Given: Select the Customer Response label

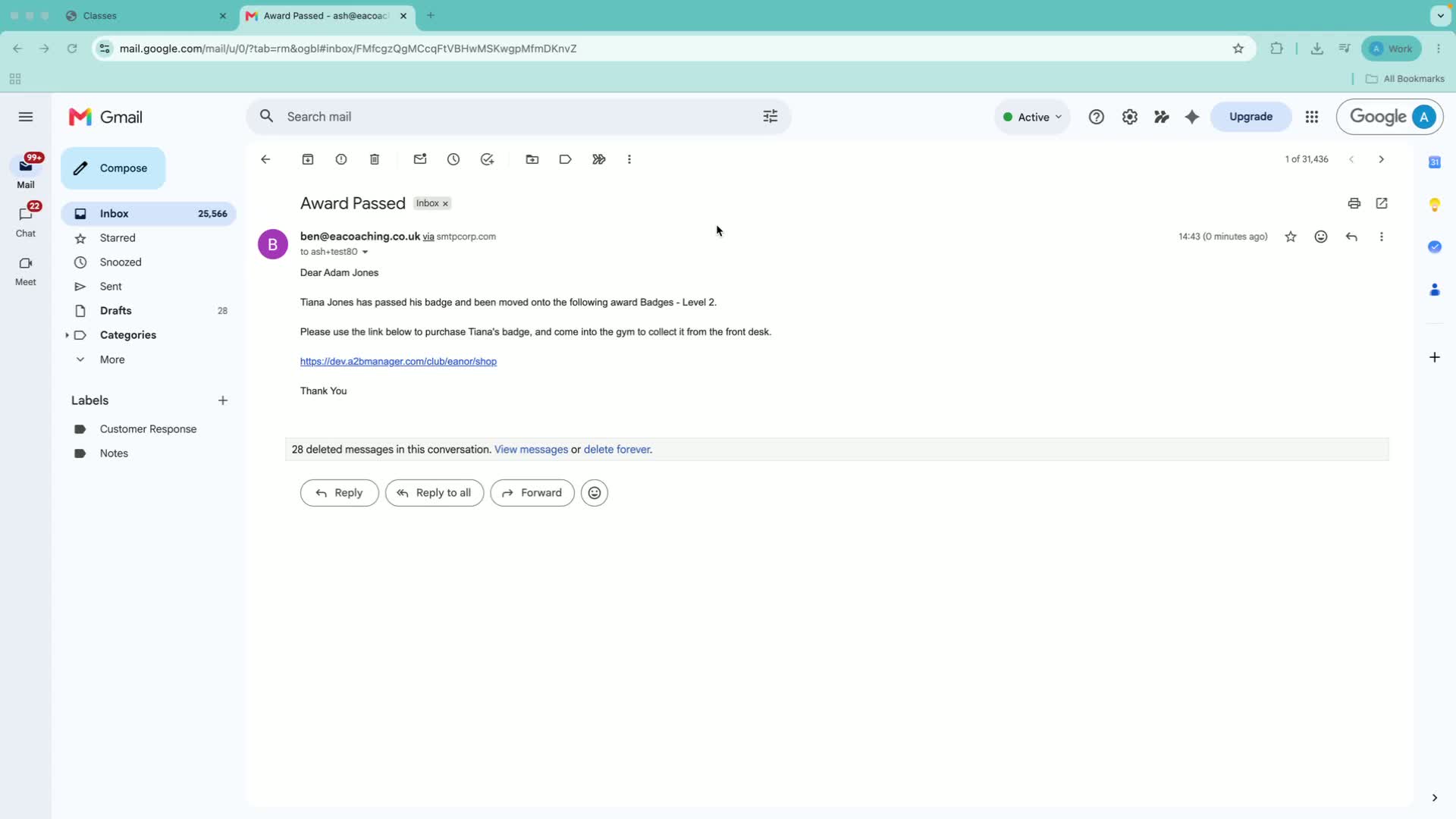Looking at the screenshot, I should [149, 429].
